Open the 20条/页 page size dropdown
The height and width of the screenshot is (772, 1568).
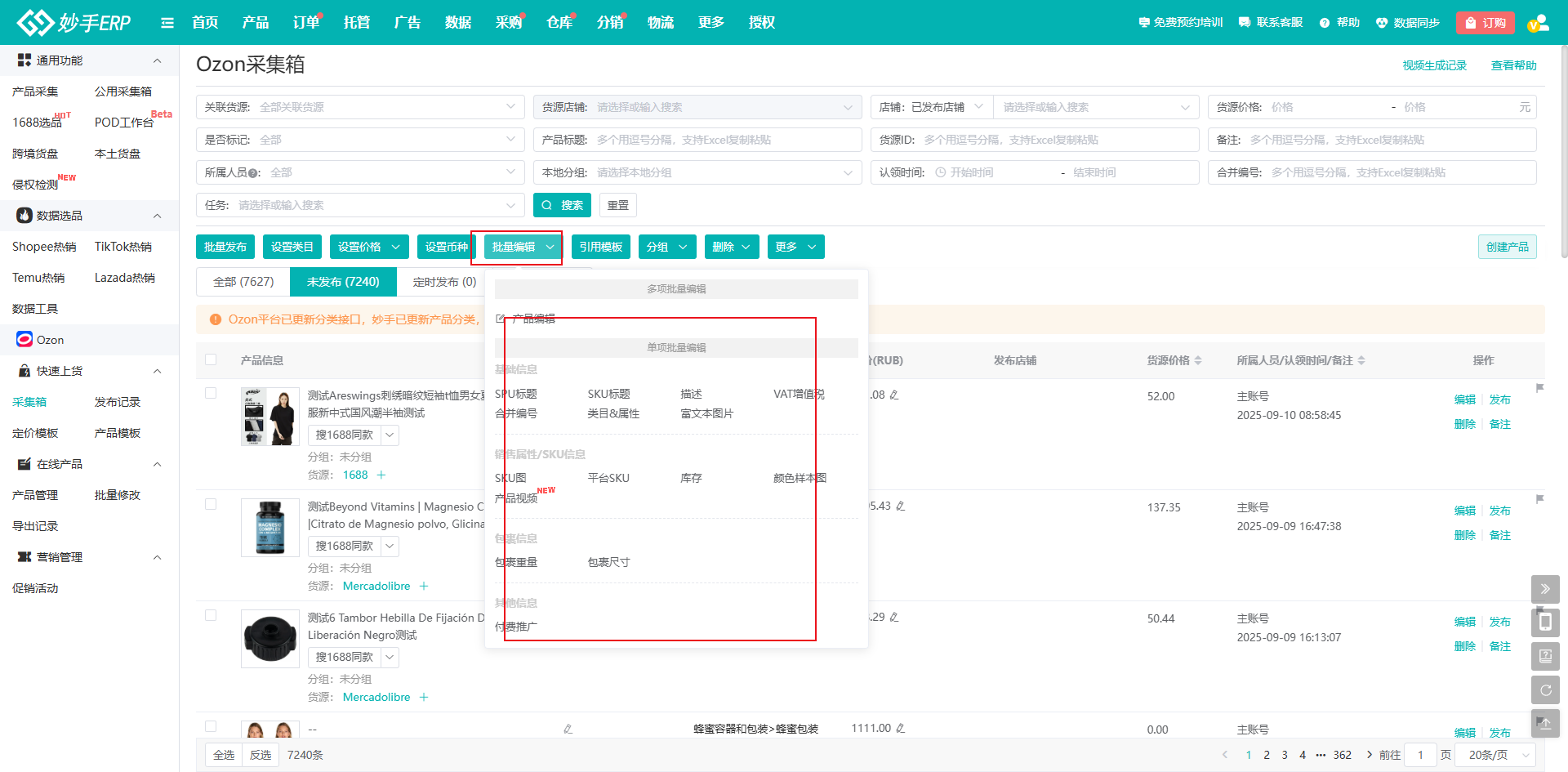click(1499, 755)
